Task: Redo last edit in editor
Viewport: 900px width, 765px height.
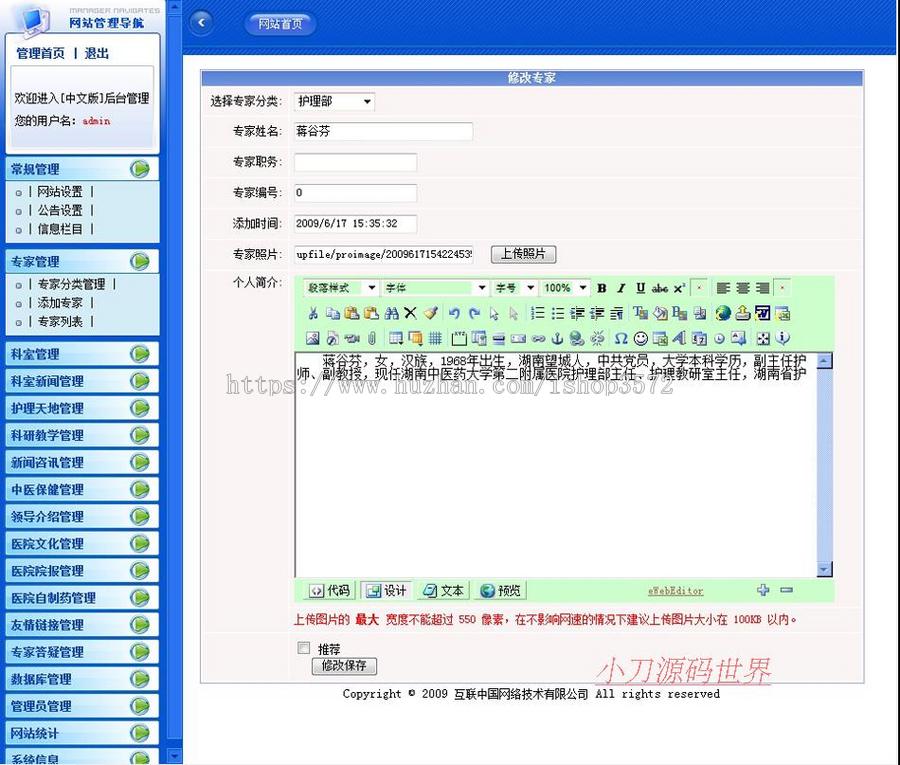Action: 474,313
